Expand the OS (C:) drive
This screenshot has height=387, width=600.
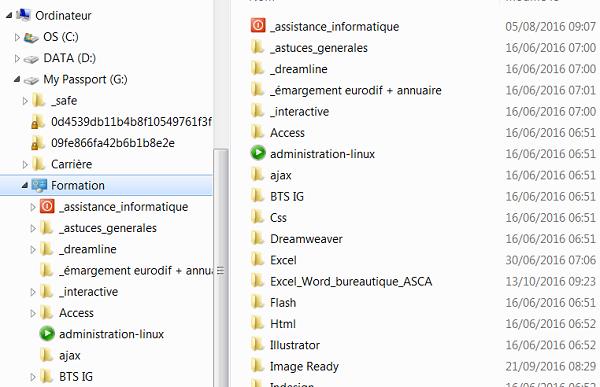pos(17,37)
